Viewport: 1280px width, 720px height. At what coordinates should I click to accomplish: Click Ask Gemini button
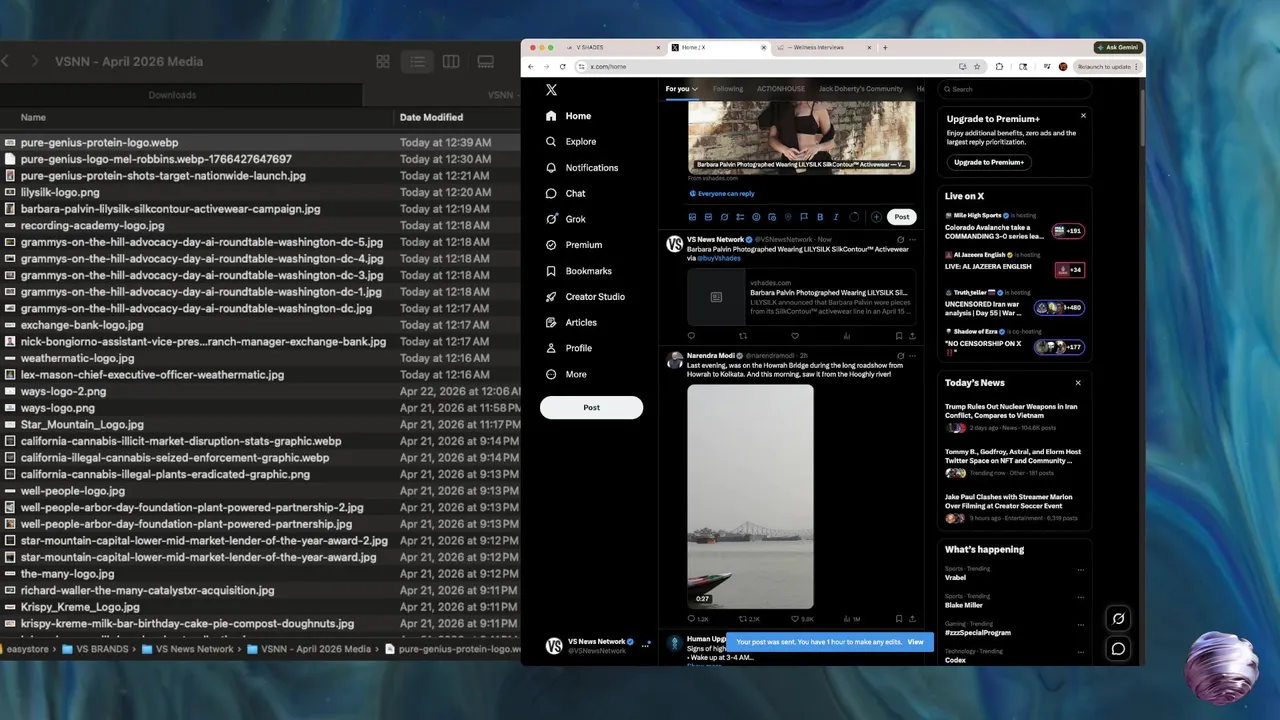[x=1118, y=47]
